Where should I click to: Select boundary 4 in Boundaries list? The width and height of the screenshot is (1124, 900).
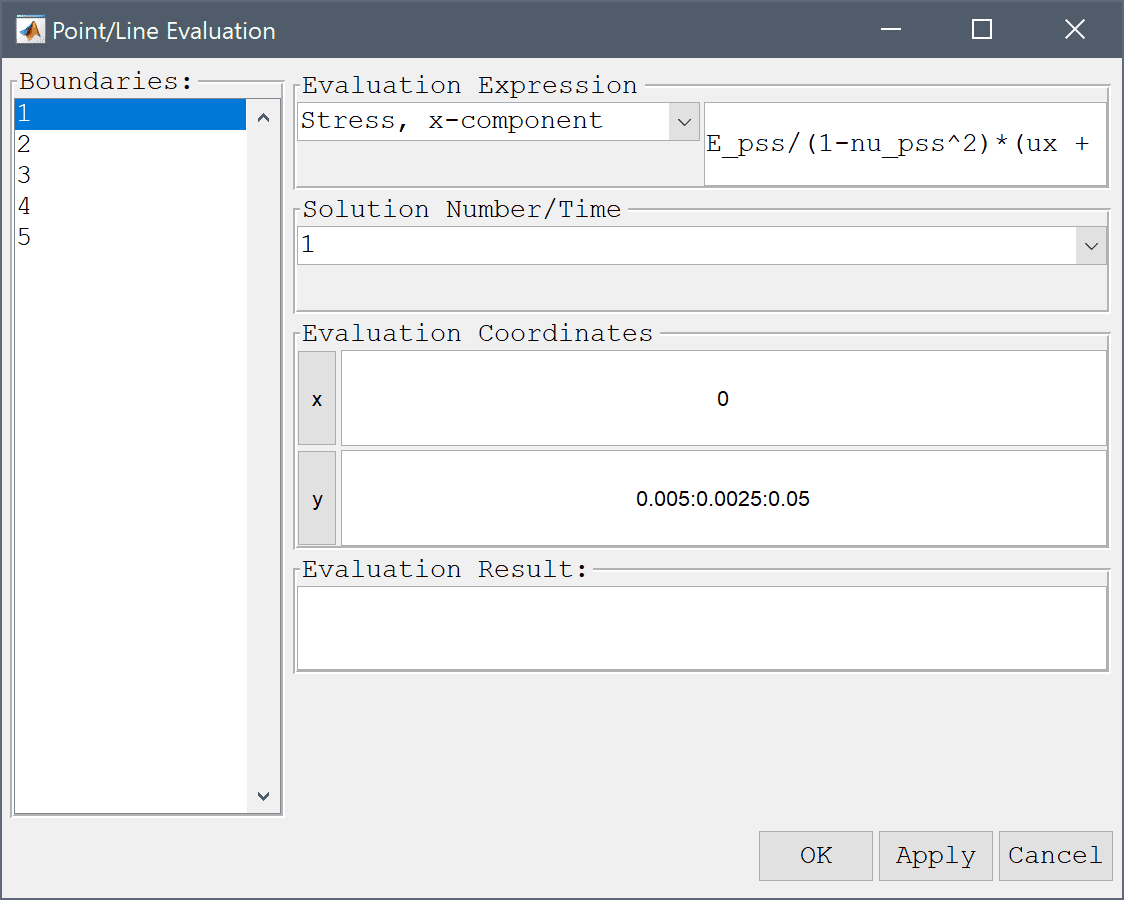130,206
